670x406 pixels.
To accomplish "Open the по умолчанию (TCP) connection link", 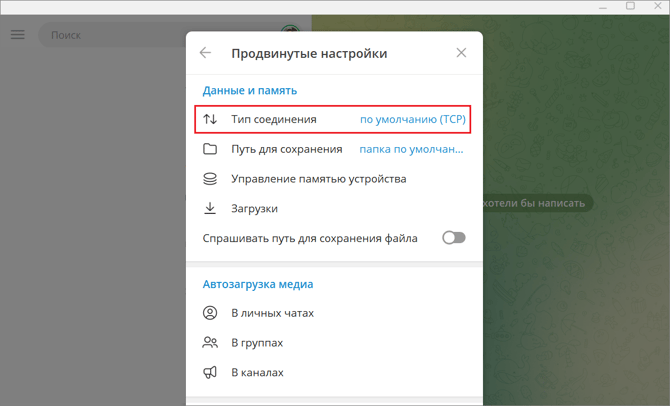I will pyautogui.click(x=412, y=119).
